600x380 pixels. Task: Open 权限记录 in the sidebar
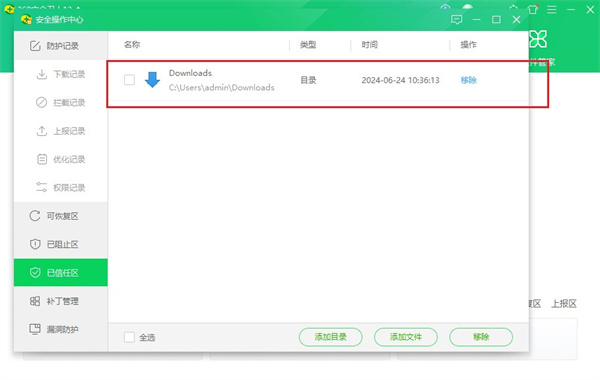60,188
